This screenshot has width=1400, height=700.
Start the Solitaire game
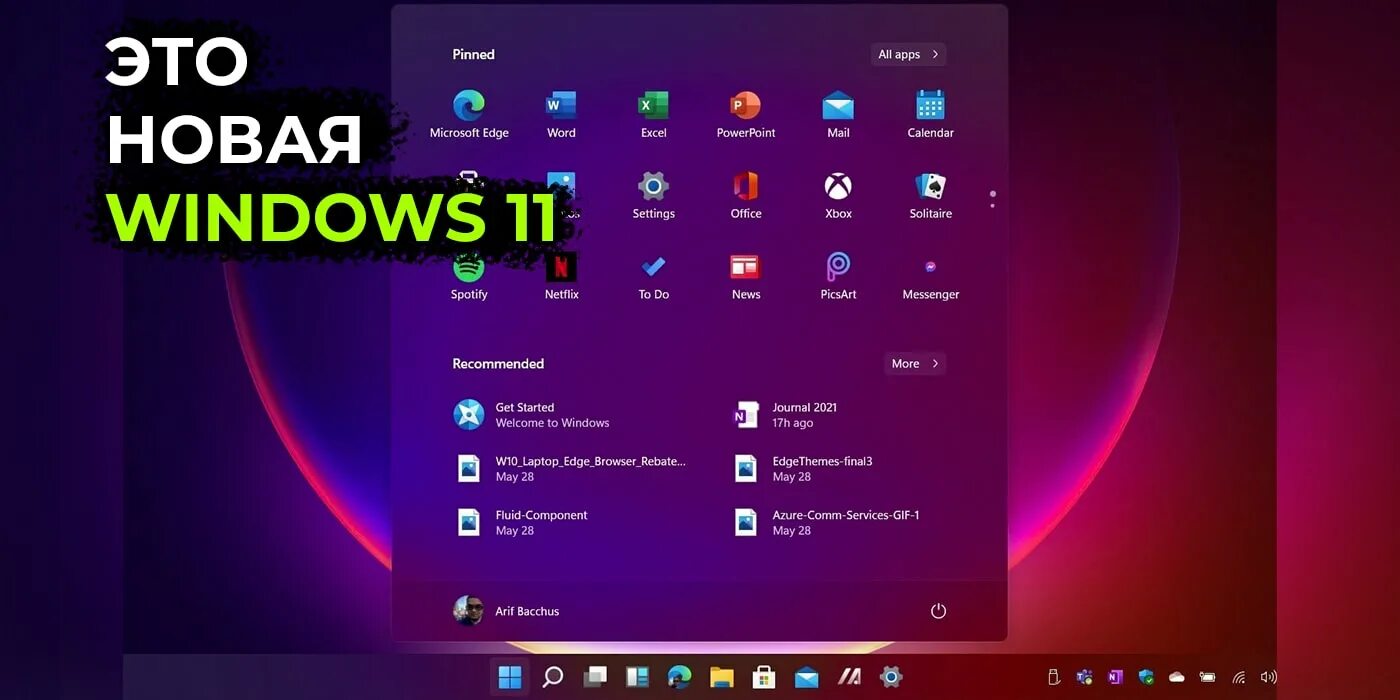point(931,195)
